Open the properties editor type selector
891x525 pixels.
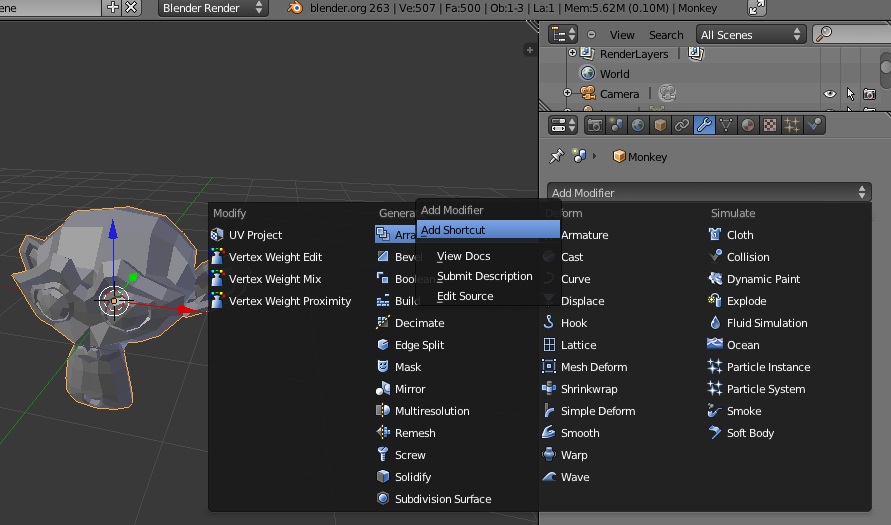pyautogui.click(x=563, y=125)
